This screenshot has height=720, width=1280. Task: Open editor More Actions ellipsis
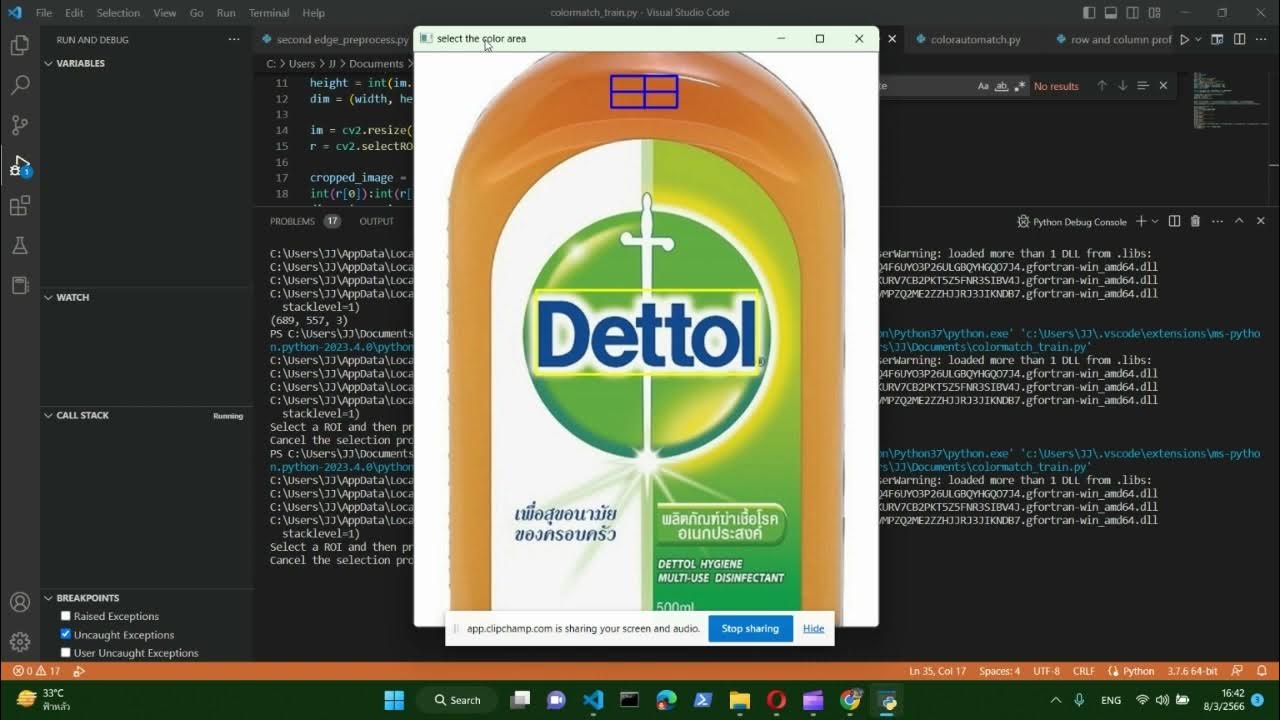pos(1261,40)
